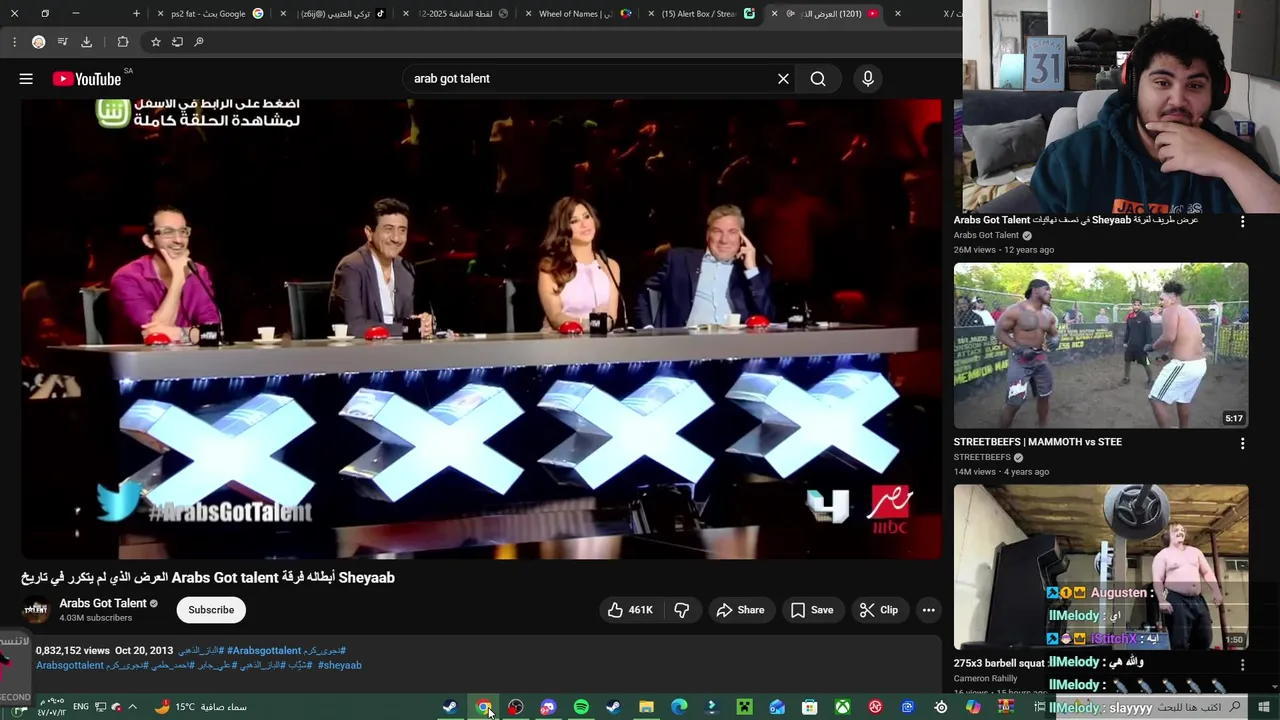Open options for Sheyaab recommended video
Screen dimensions: 1280x720
[x=1242, y=221]
